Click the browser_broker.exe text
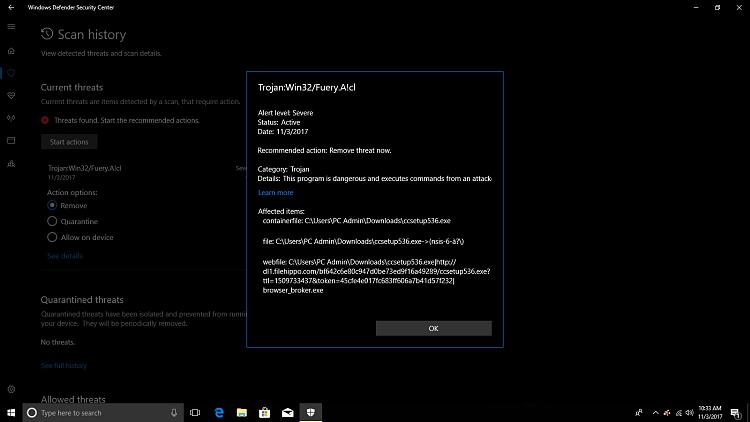 [x=293, y=290]
